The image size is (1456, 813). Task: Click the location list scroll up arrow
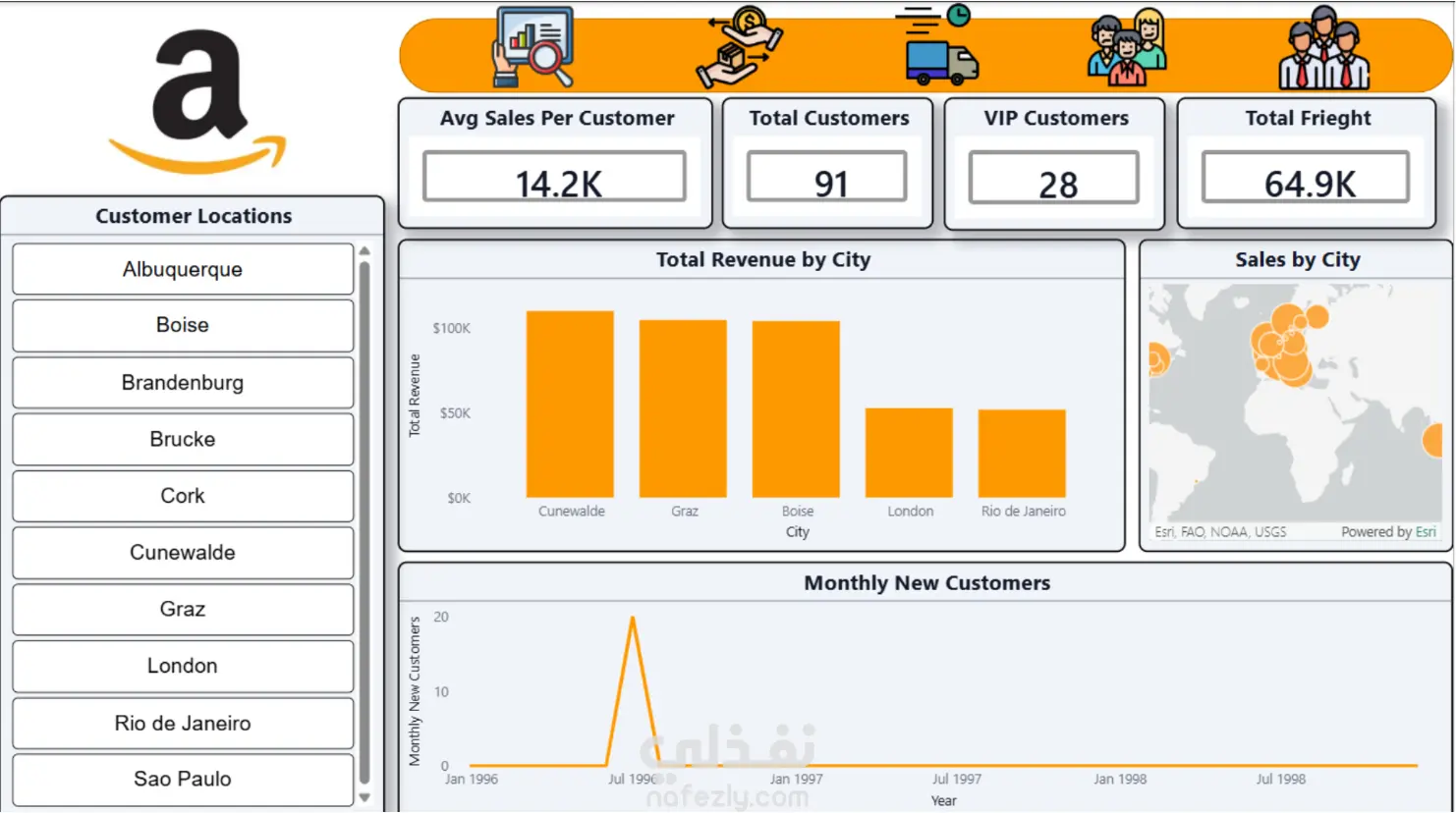point(364,251)
